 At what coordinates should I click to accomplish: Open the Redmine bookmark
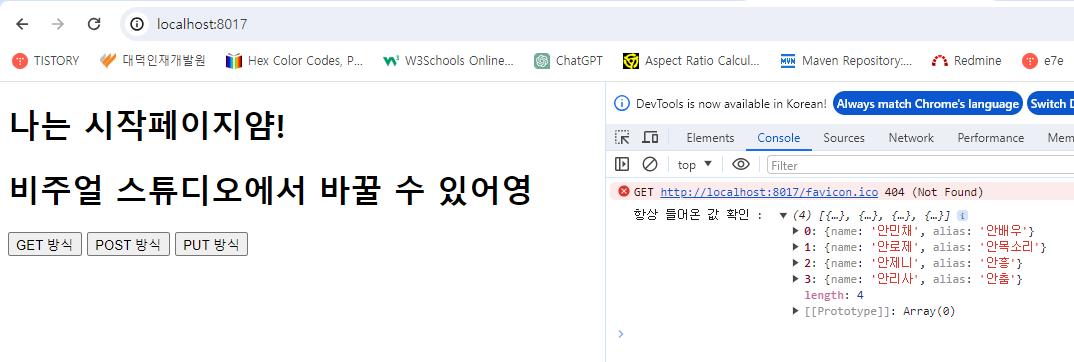(x=966, y=61)
